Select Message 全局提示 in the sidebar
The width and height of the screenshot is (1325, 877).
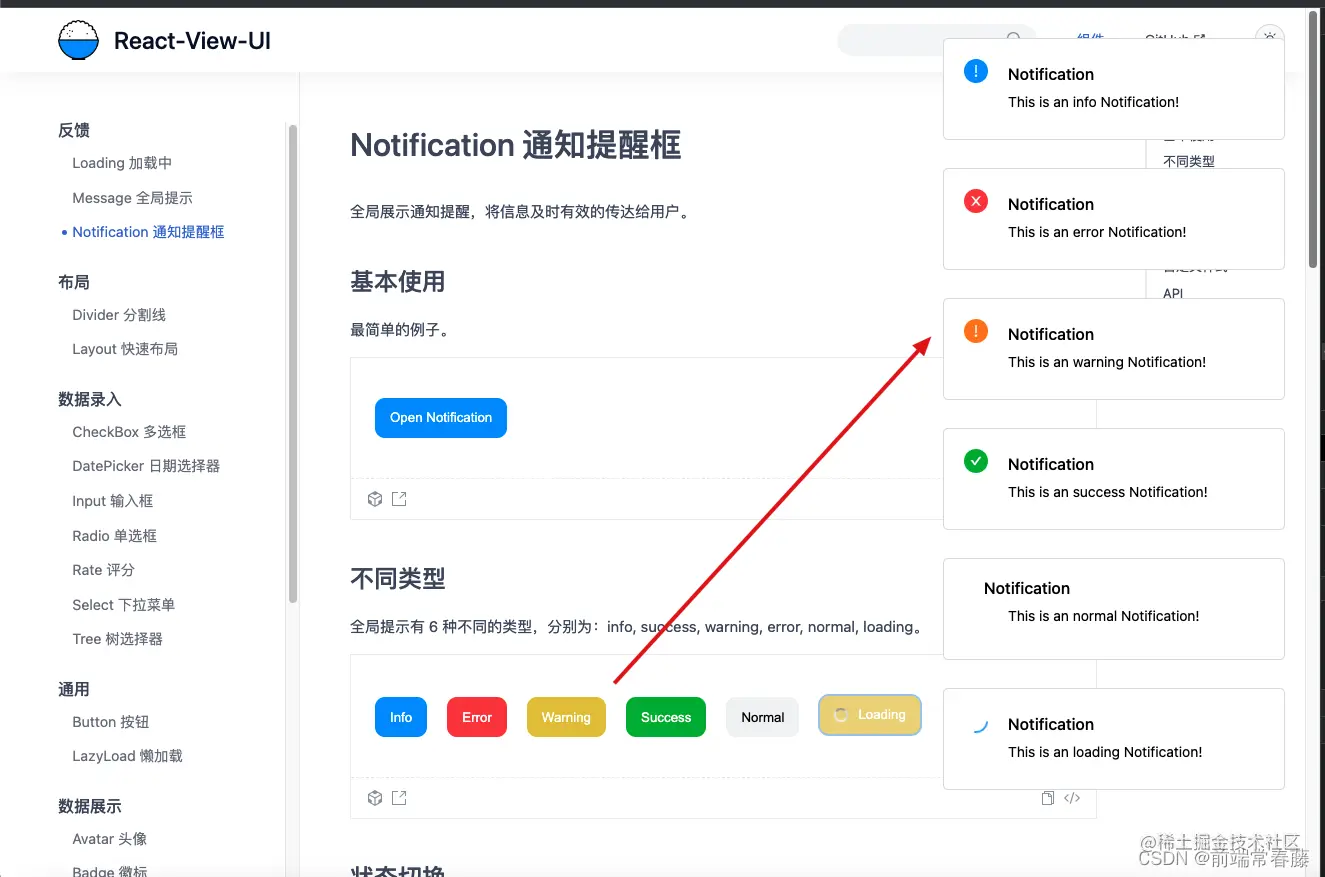[x=132, y=197]
